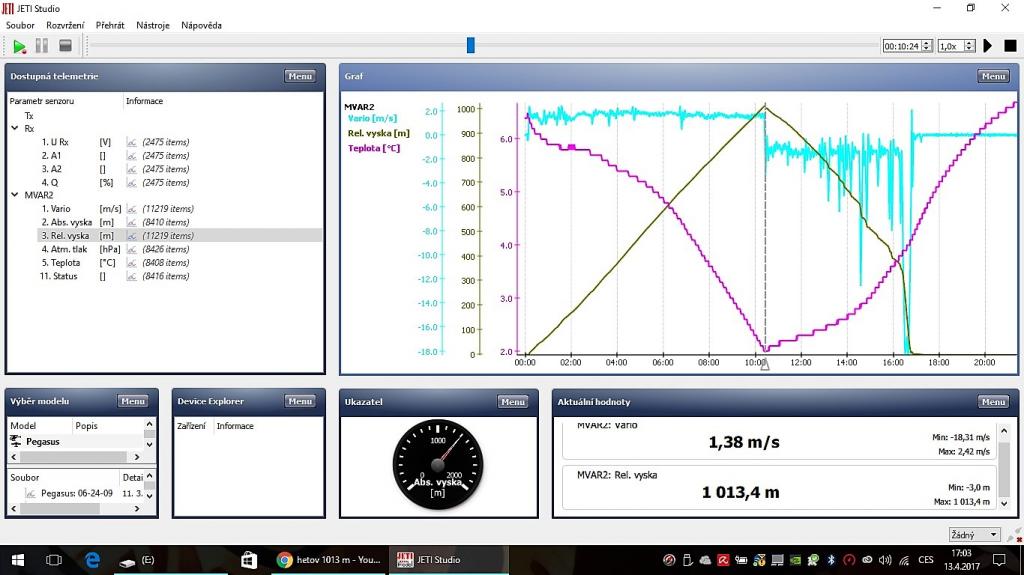Click the 00:10:24 playback time field
Screen dimensions: 1024x575
[x=902, y=46]
